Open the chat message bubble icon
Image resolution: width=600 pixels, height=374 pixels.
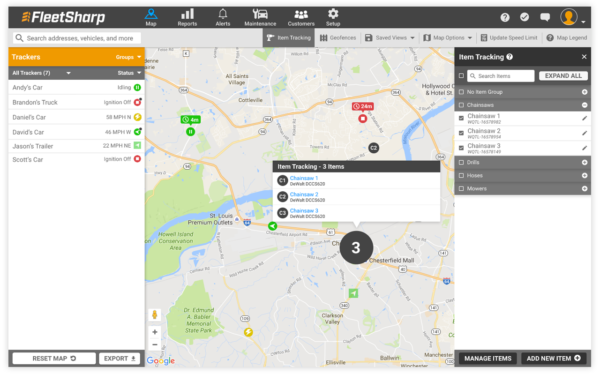coord(545,17)
